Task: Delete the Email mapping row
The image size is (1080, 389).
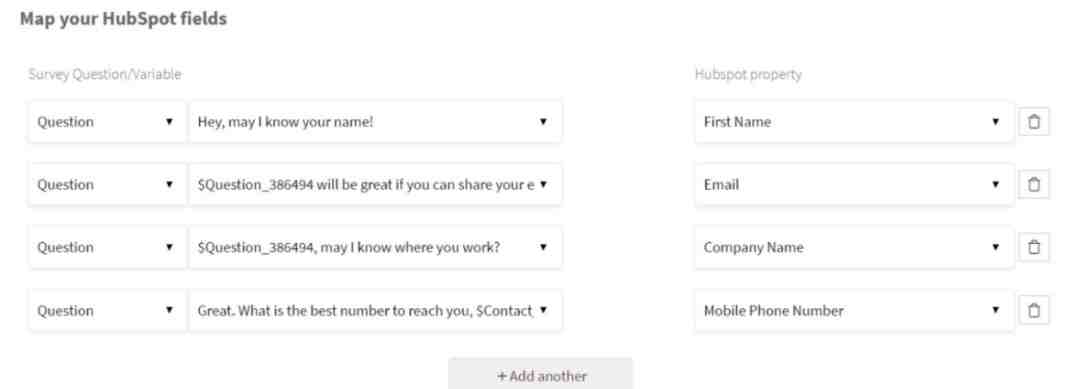Action: point(1034,185)
